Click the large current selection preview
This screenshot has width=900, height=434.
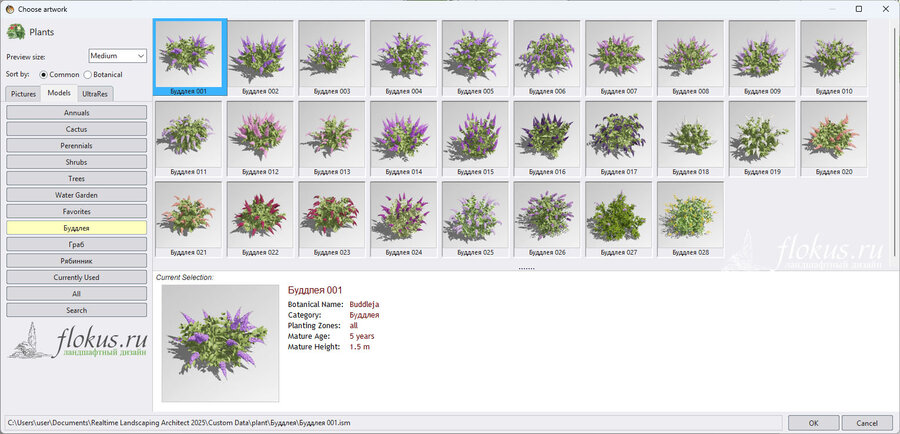pos(220,343)
